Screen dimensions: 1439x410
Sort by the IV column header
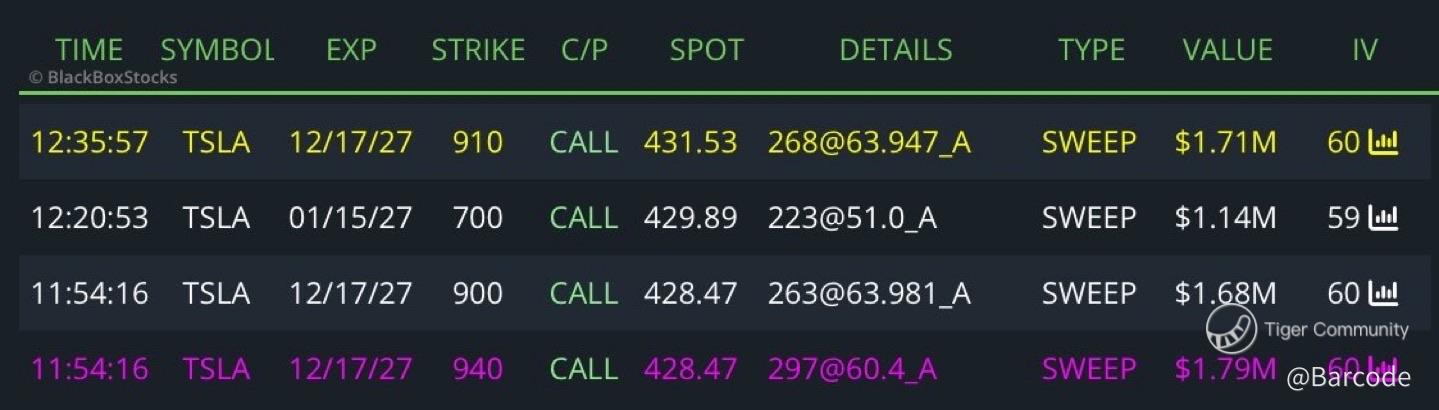[x=1365, y=50]
